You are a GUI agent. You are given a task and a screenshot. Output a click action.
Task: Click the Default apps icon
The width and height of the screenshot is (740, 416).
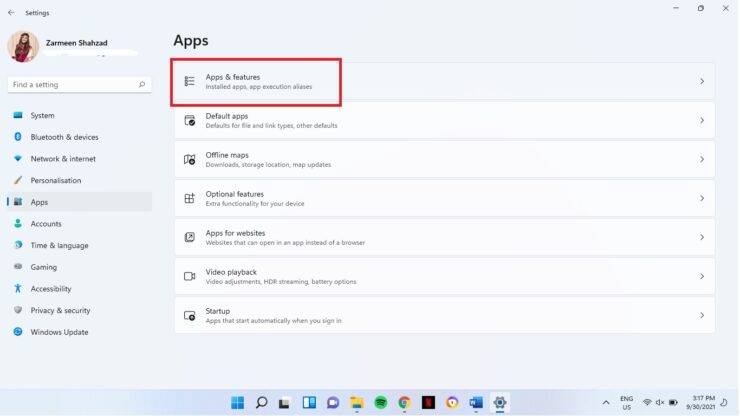pyautogui.click(x=189, y=120)
